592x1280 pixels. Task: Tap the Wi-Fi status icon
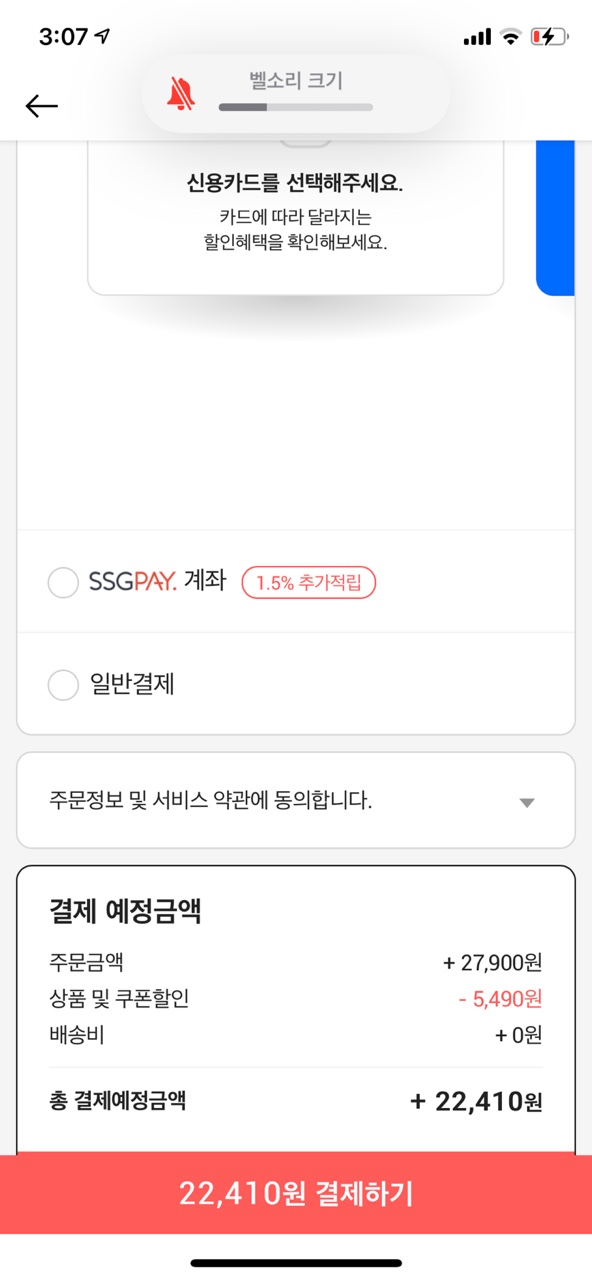tap(511, 37)
